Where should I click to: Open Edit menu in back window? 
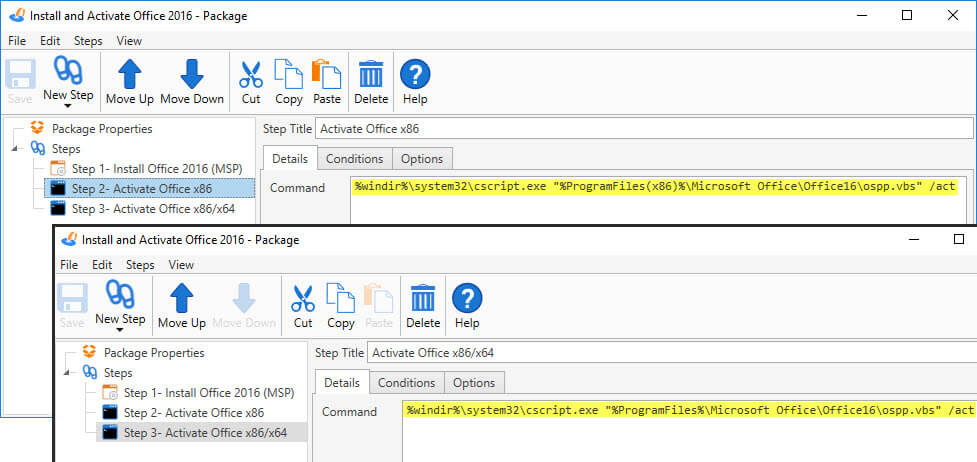click(x=50, y=41)
